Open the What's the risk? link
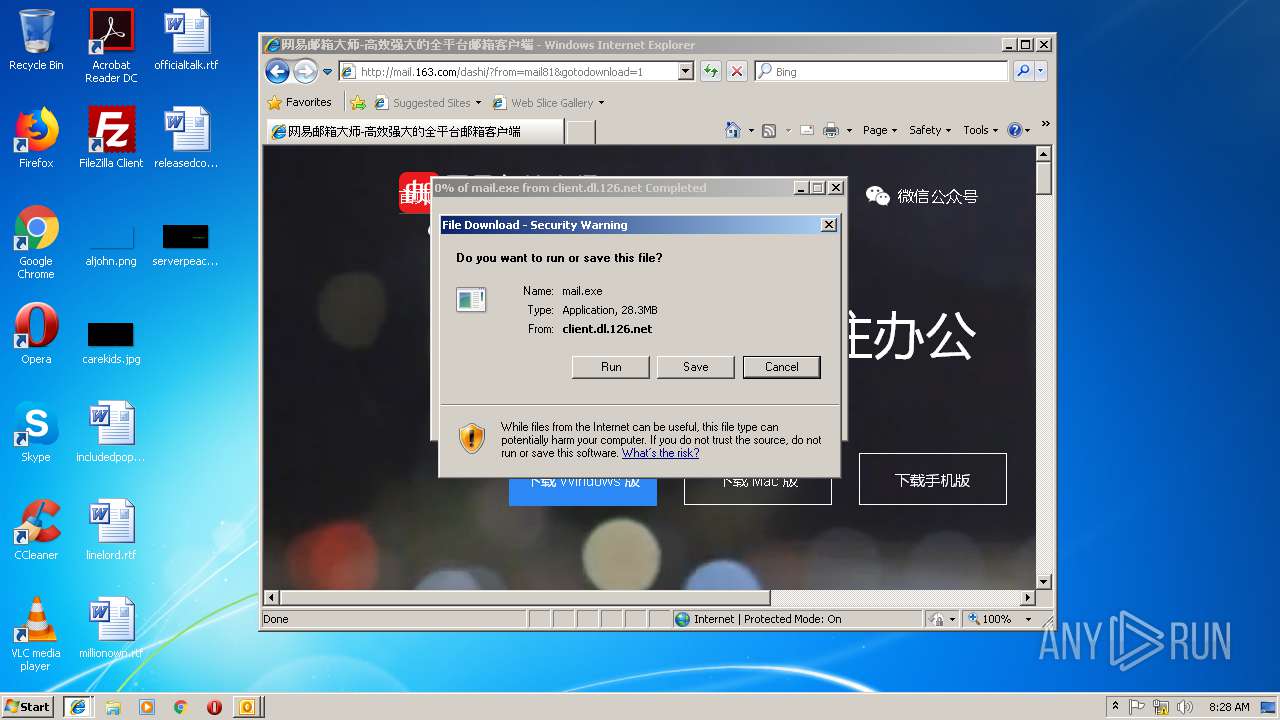Image resolution: width=1280 pixels, height=720 pixels. coord(660,453)
